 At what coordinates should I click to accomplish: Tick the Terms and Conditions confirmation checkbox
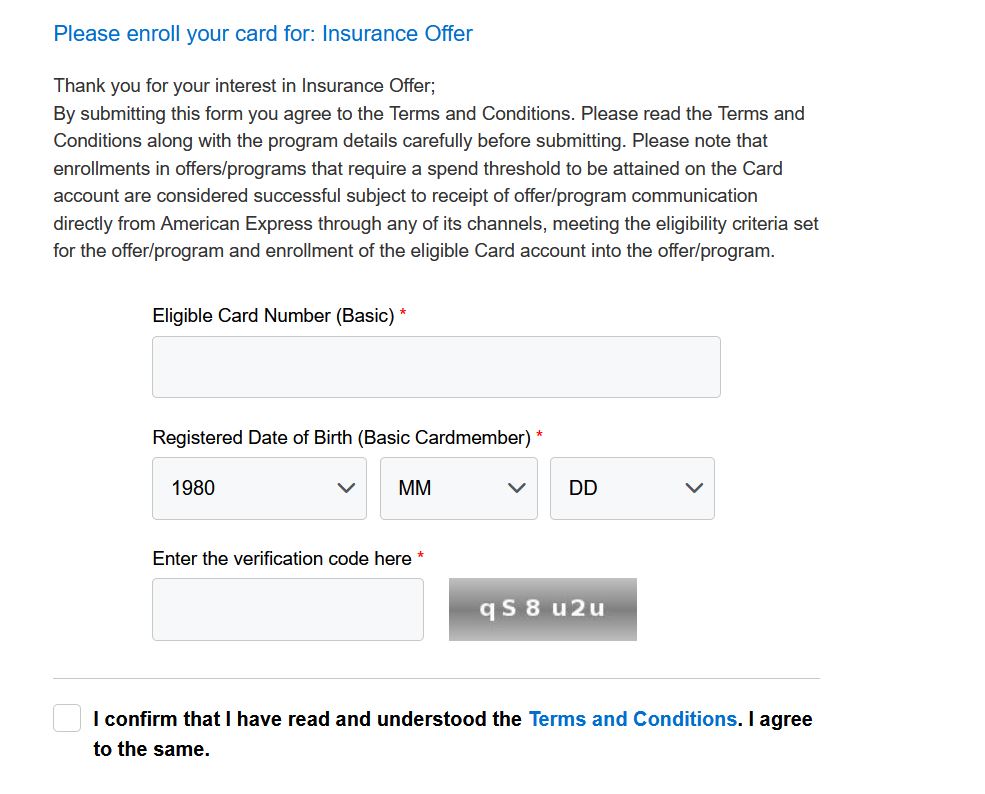(67, 718)
